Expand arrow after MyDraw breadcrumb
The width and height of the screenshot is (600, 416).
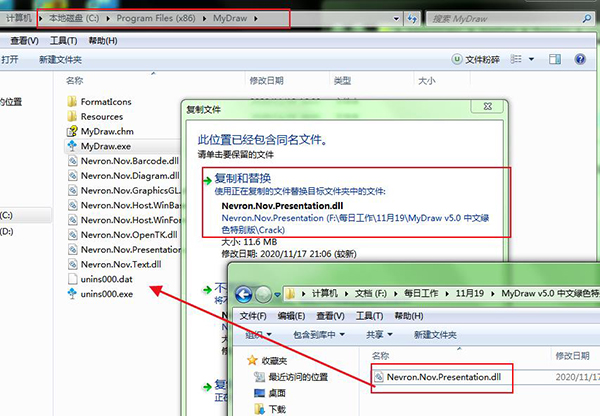pyautogui.click(x=256, y=18)
